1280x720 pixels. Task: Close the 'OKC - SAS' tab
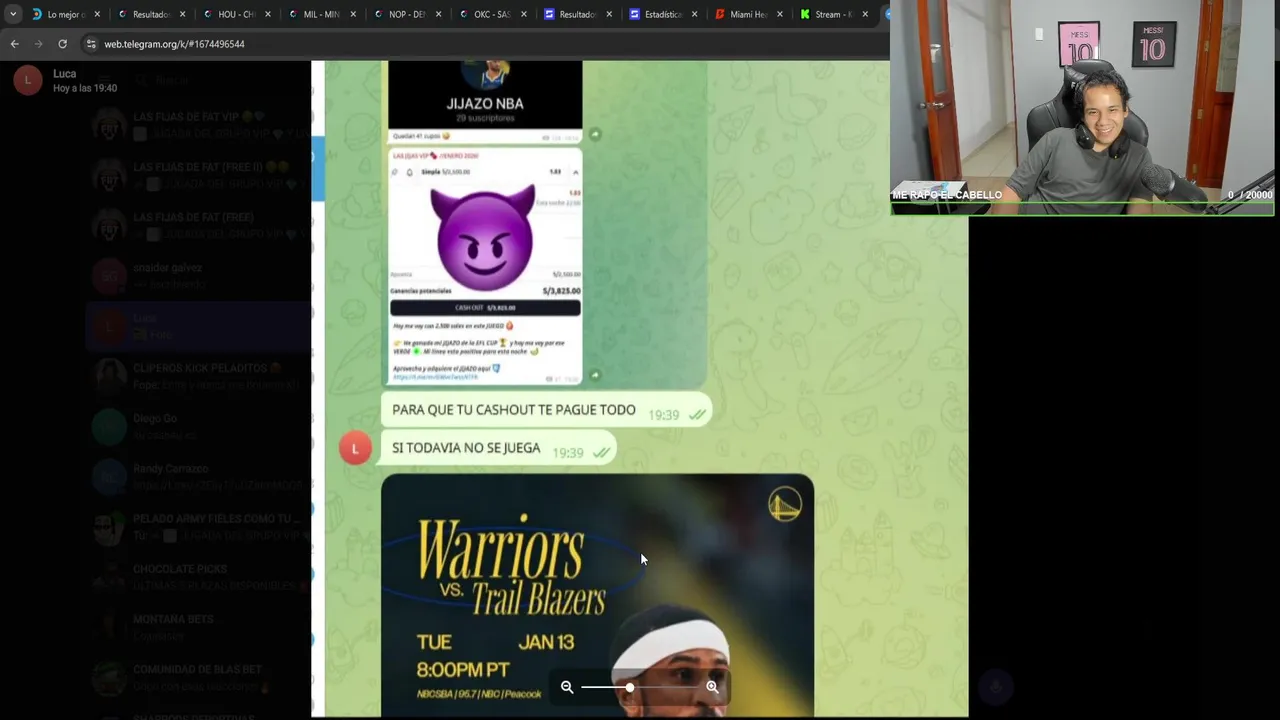523,14
